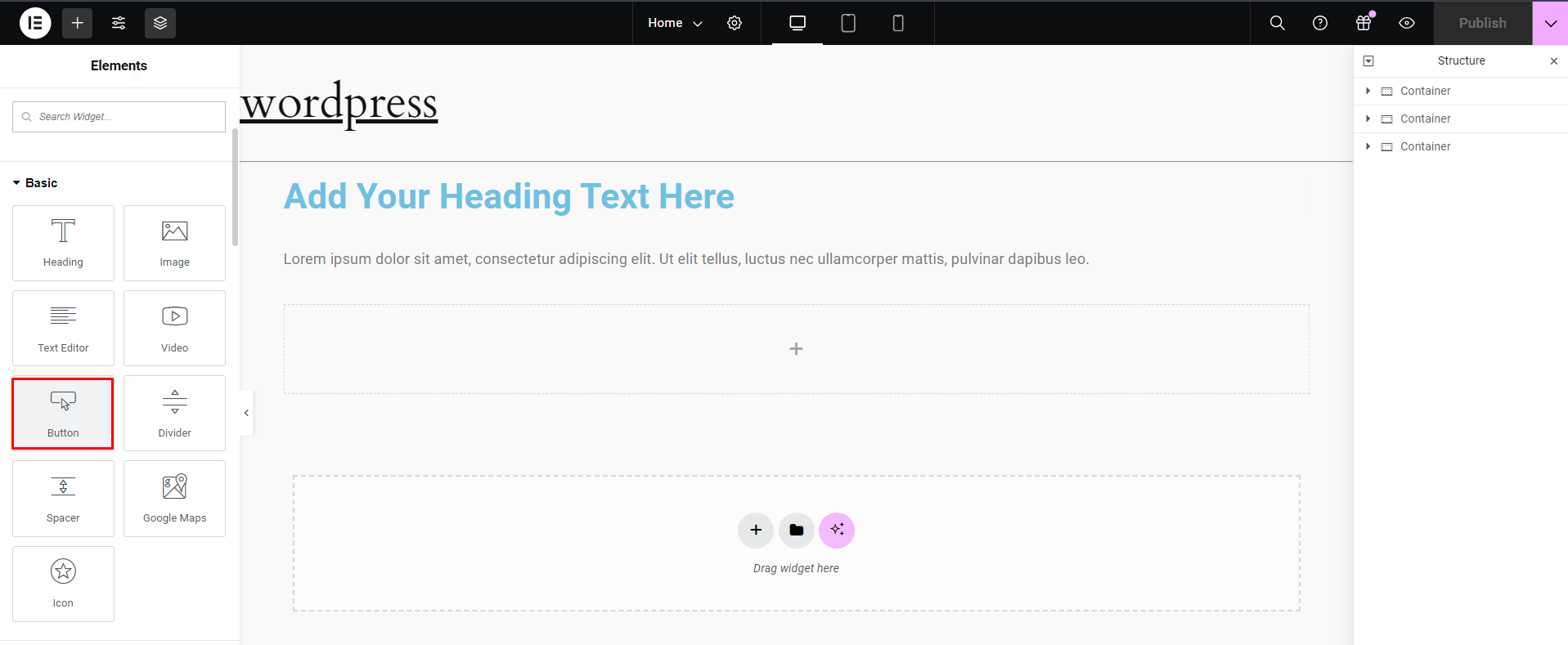Screen dimensions: 1568x645
Task: Open the Finder search icon
Action: pyautogui.click(x=1277, y=23)
